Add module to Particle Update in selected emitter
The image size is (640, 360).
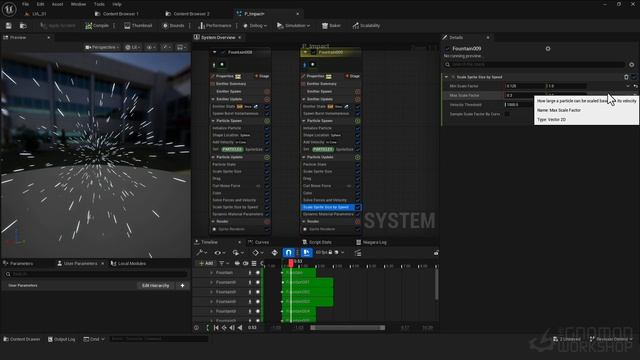coord(358,157)
